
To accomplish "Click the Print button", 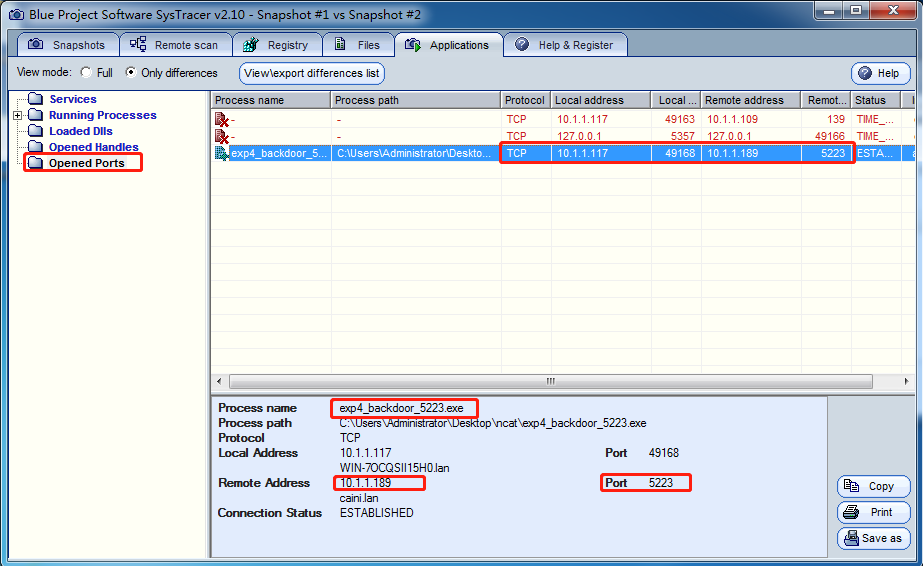I will pyautogui.click(x=874, y=512).
